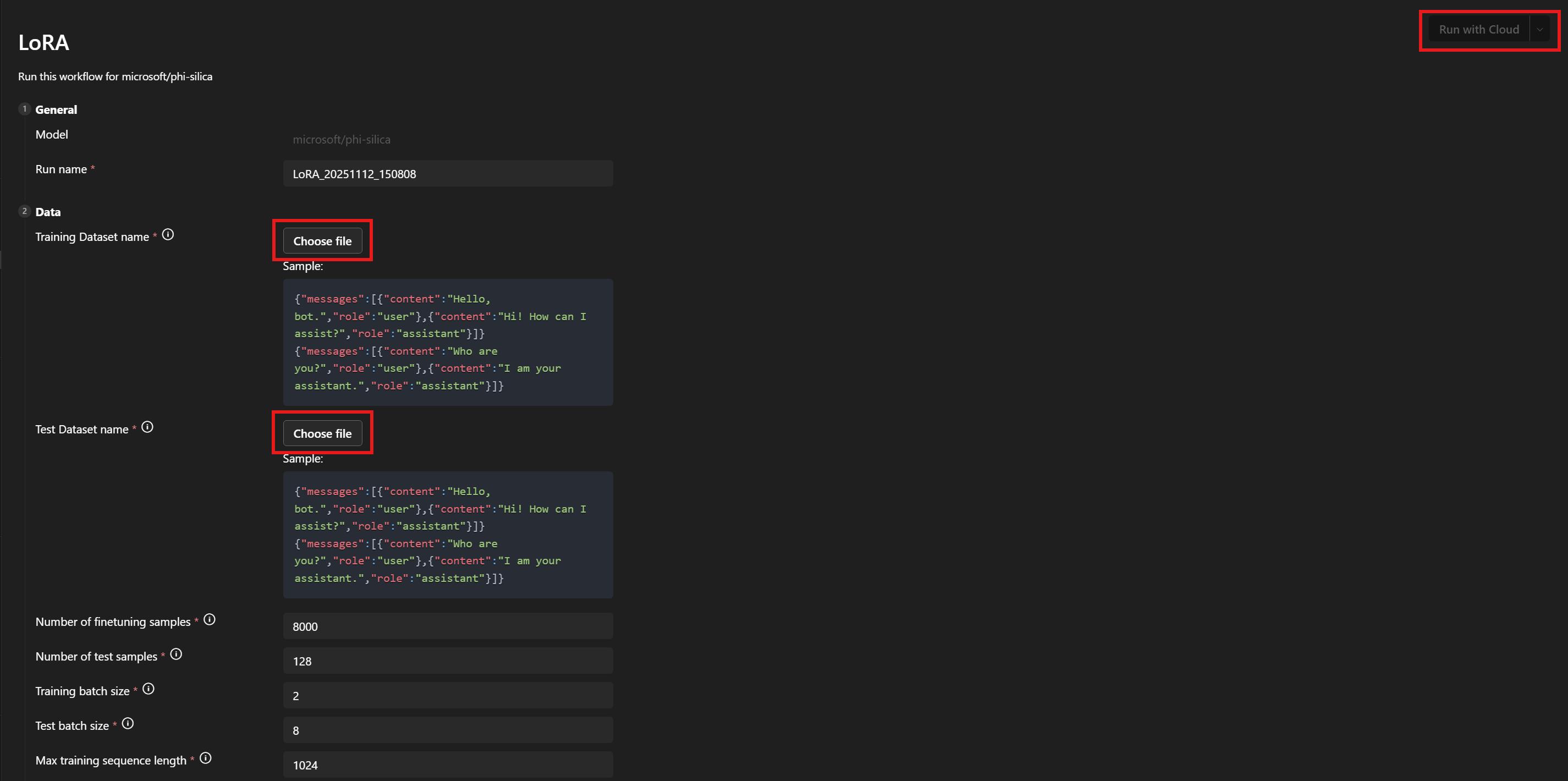Open the Training Dataset name info tooltip
This screenshot has height=781, width=1568.
168,234
